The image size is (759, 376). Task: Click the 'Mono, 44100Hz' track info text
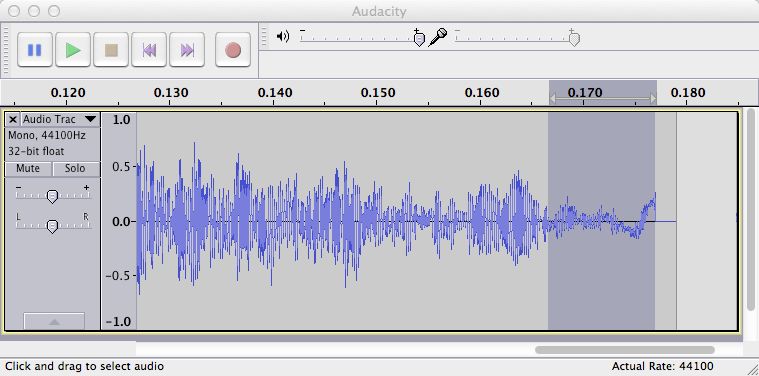pyautogui.click(x=46, y=135)
